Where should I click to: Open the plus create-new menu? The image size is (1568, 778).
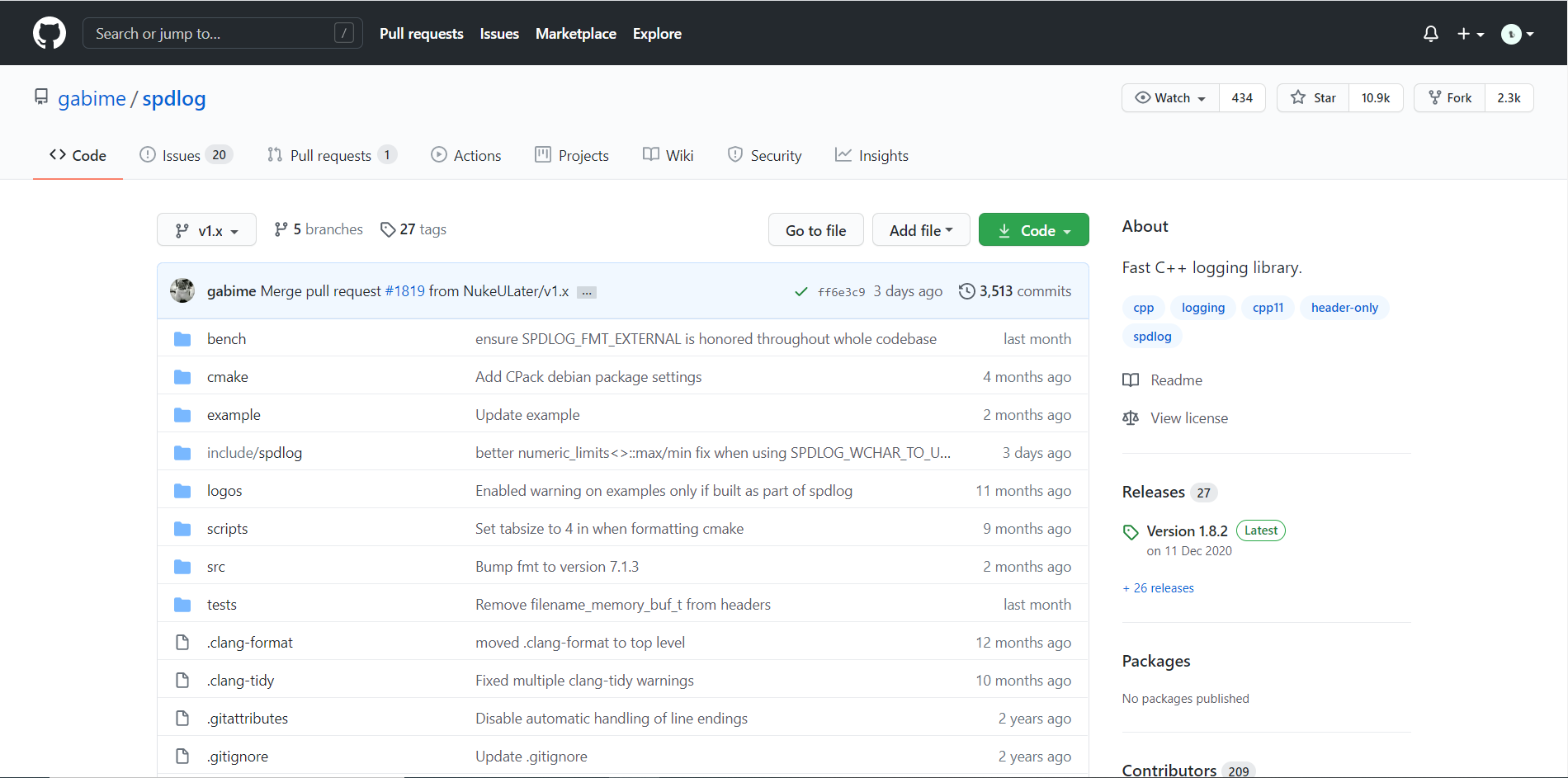1471,34
